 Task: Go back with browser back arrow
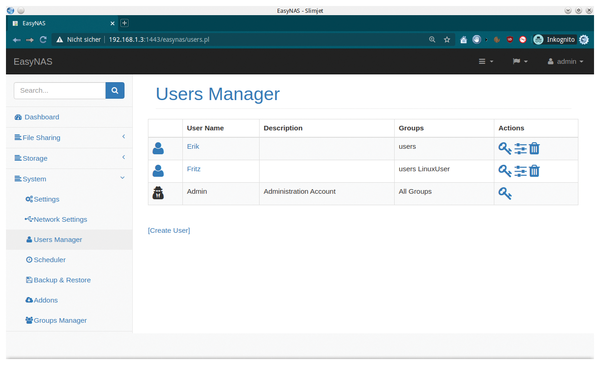tap(16, 40)
